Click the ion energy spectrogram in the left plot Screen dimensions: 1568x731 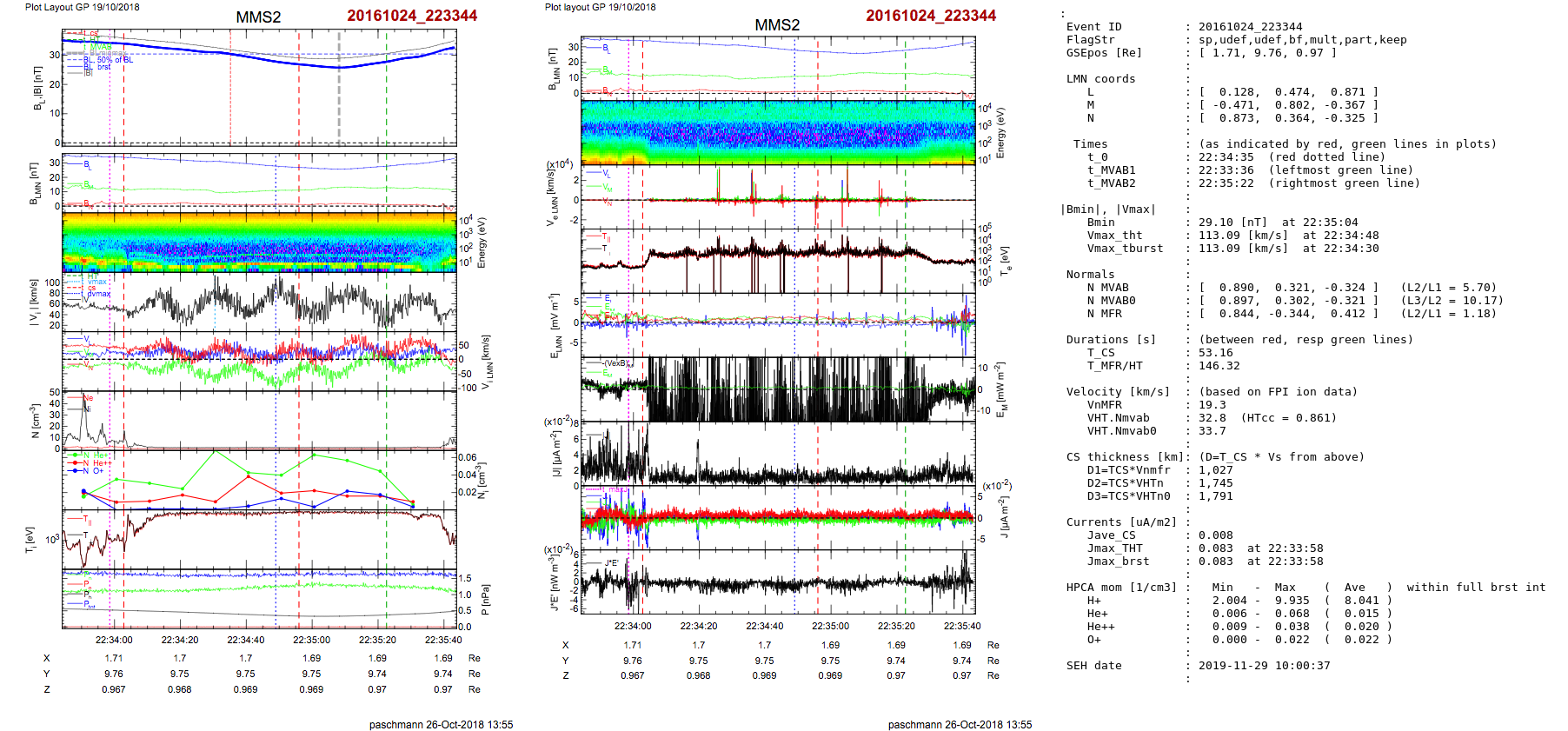259,243
